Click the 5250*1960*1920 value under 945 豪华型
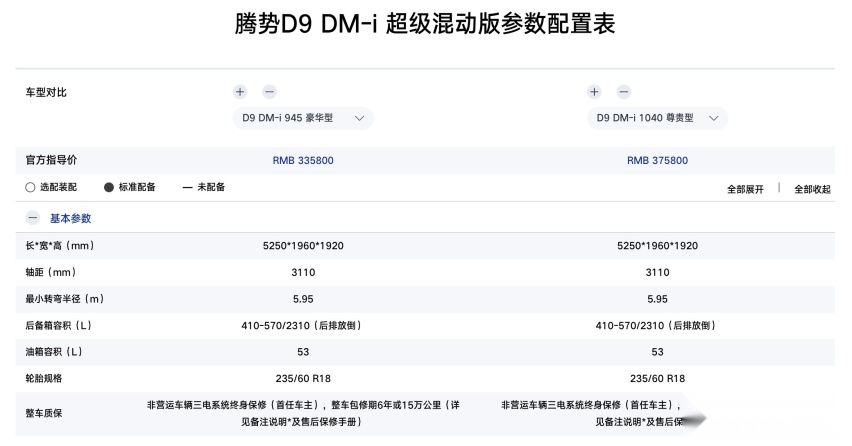Viewport: 852px width, 446px height. pos(303,246)
